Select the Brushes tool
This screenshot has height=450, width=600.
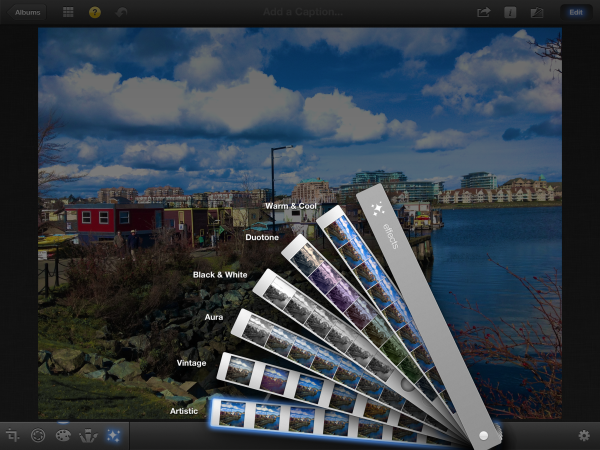(x=88, y=435)
